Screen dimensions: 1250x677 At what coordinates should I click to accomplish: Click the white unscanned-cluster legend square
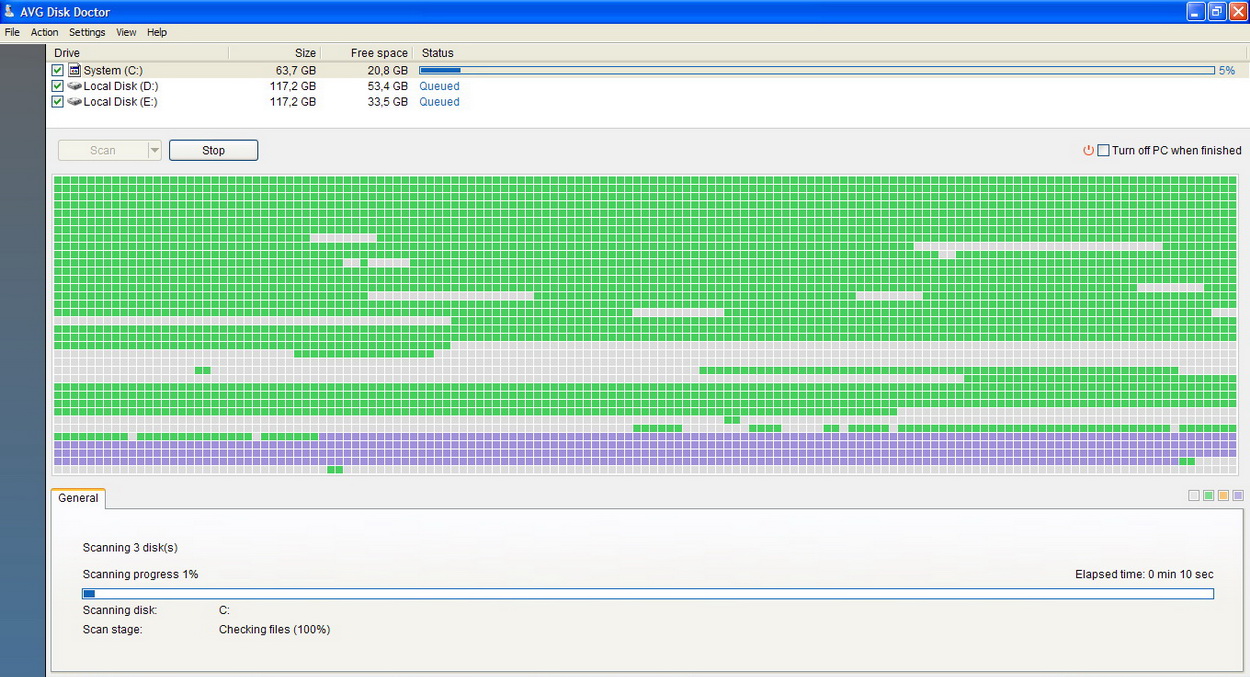[1193, 495]
